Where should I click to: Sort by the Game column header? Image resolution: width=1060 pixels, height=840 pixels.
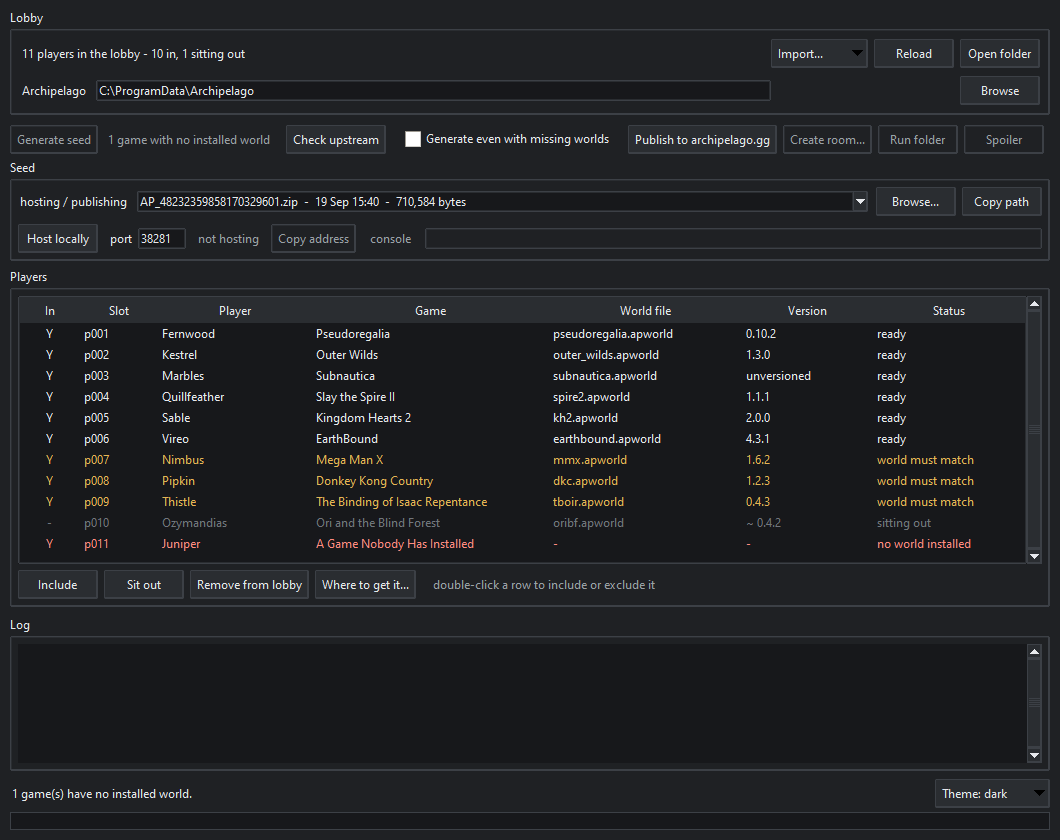(x=431, y=311)
